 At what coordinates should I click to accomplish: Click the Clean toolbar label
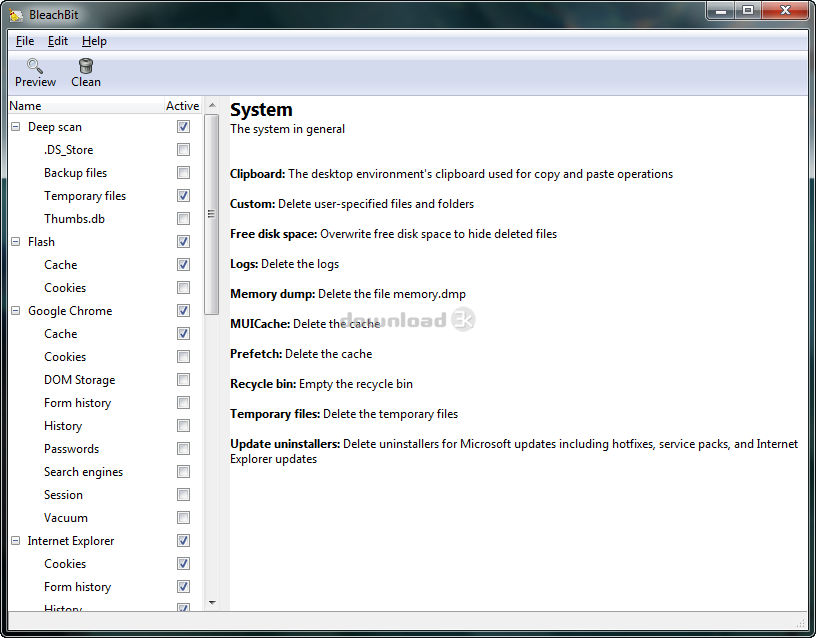tap(86, 82)
